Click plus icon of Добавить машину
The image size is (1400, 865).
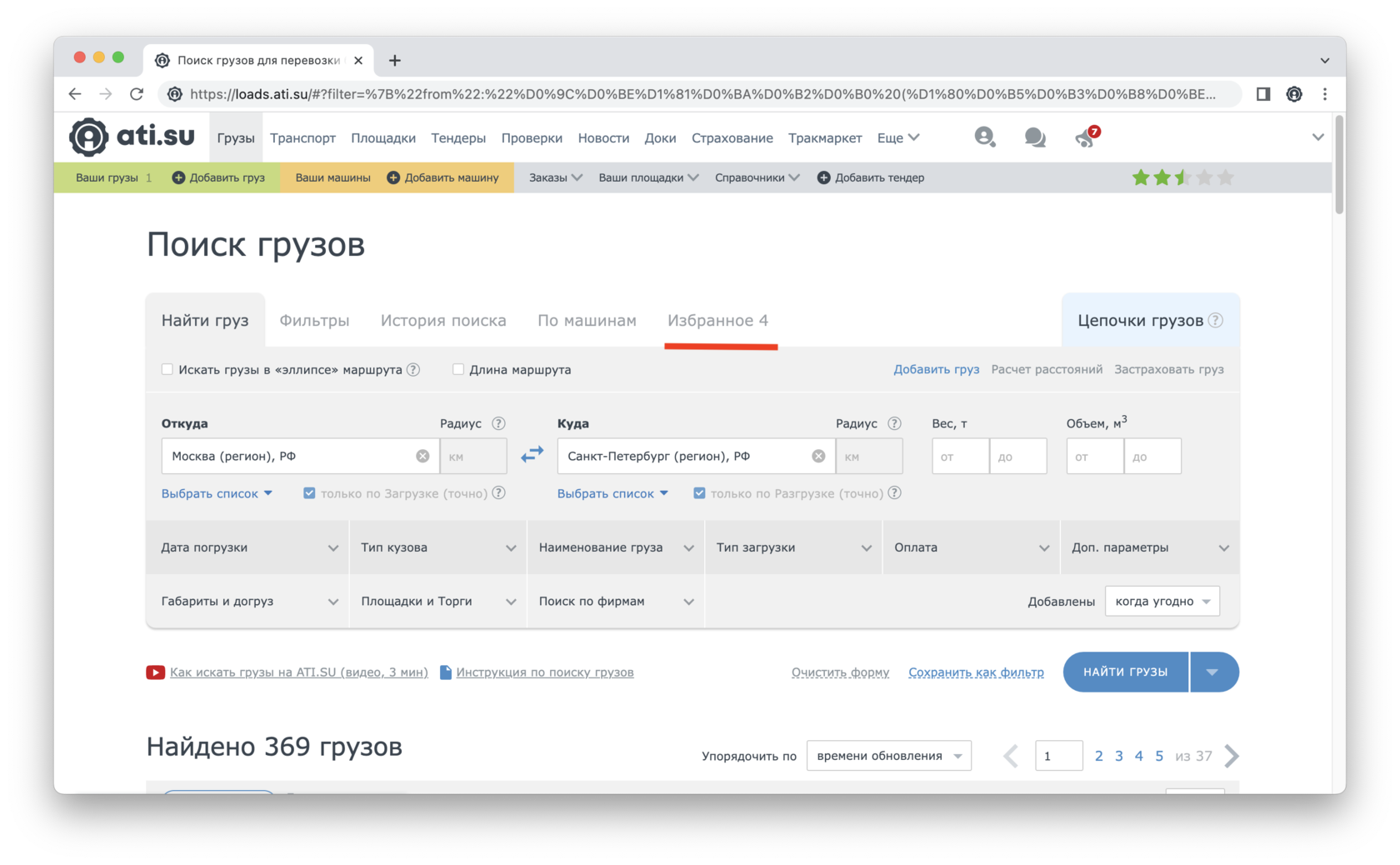393,177
